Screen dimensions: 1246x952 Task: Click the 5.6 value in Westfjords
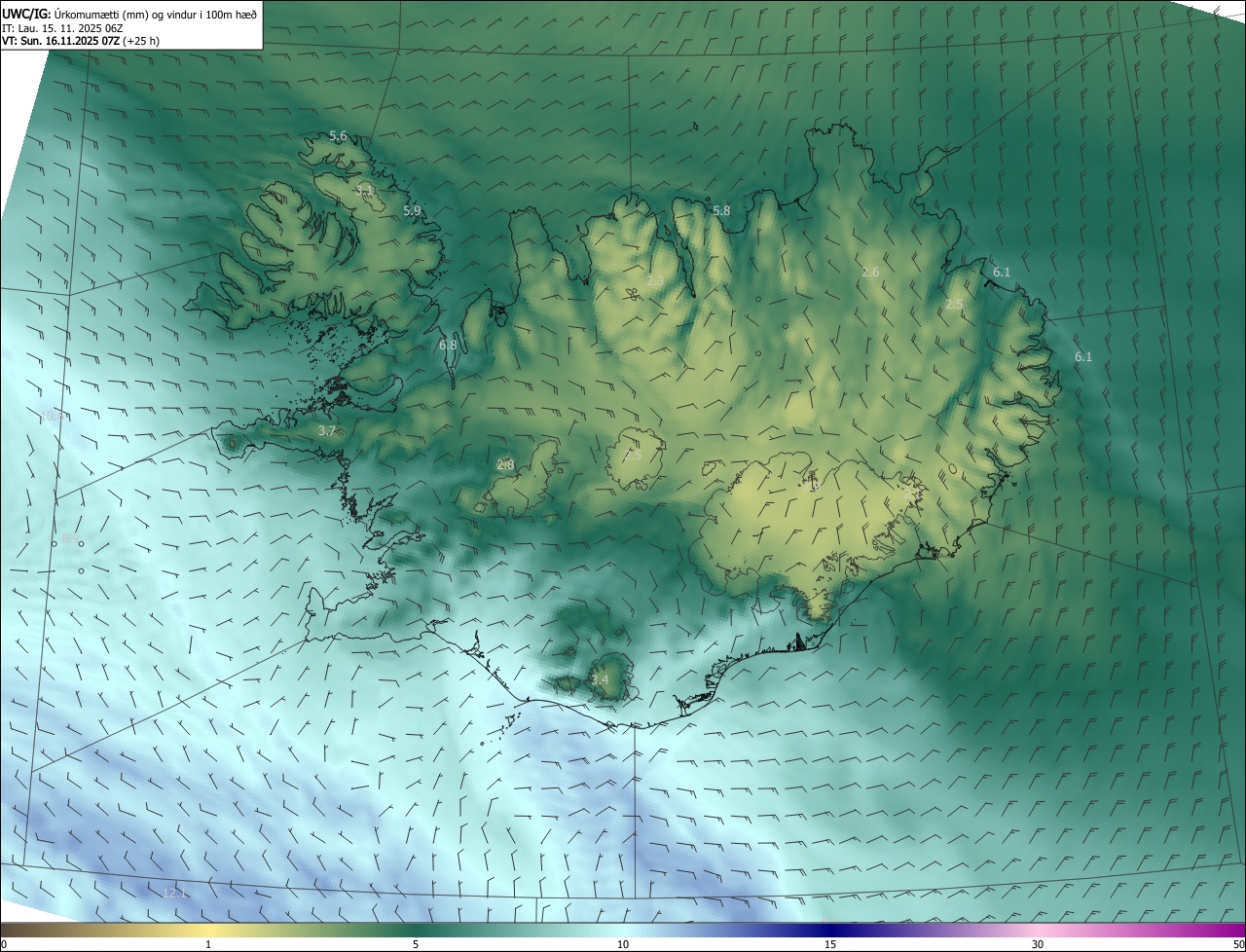click(338, 136)
